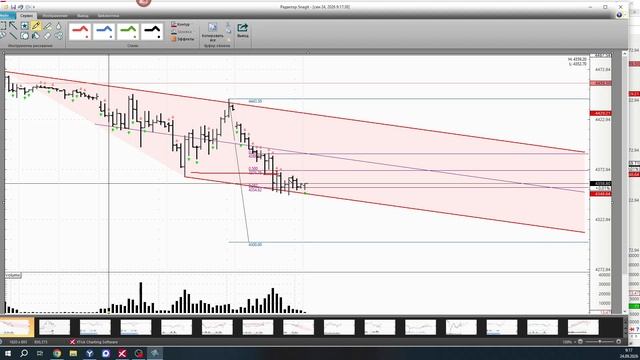Select the Blur droplet tool
Image resolution: width=640 pixels, height=360 pixels.
[x=59, y=26]
